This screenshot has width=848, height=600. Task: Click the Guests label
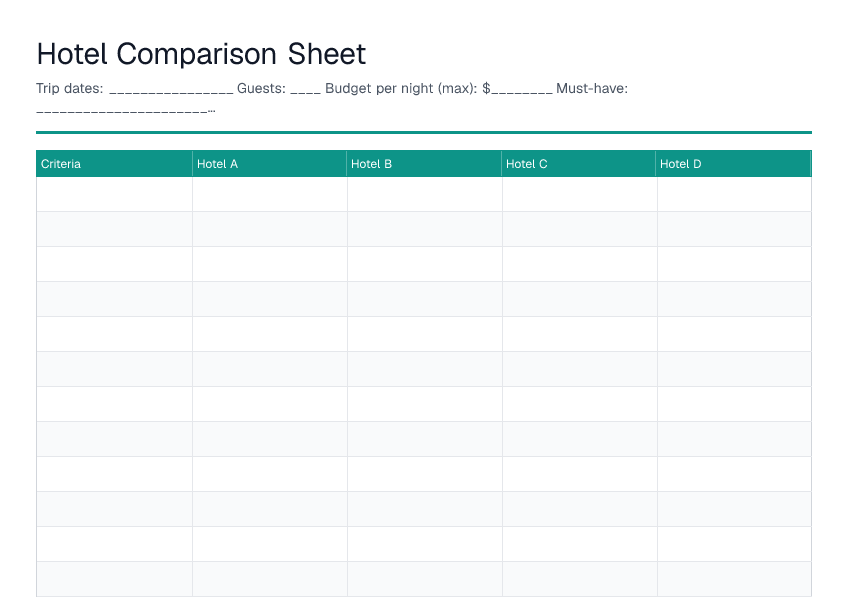261,88
